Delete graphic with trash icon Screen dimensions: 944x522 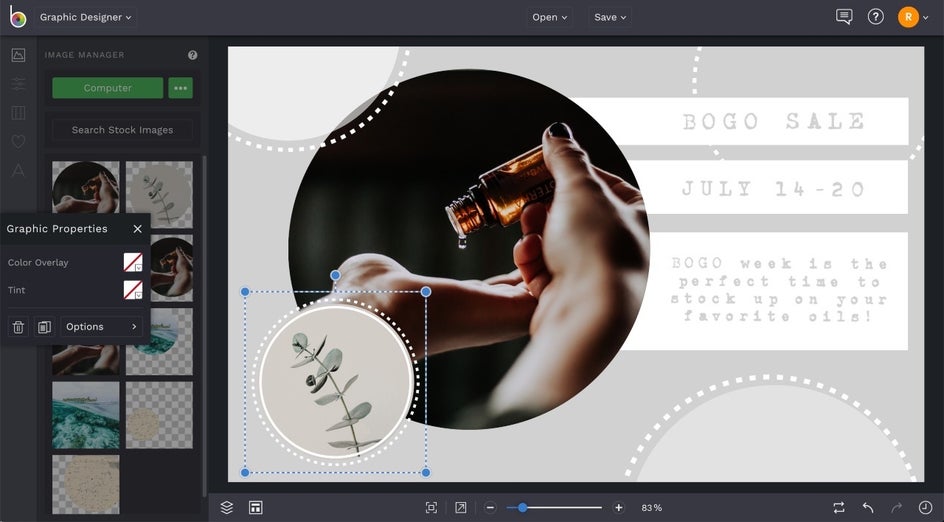click(18, 327)
